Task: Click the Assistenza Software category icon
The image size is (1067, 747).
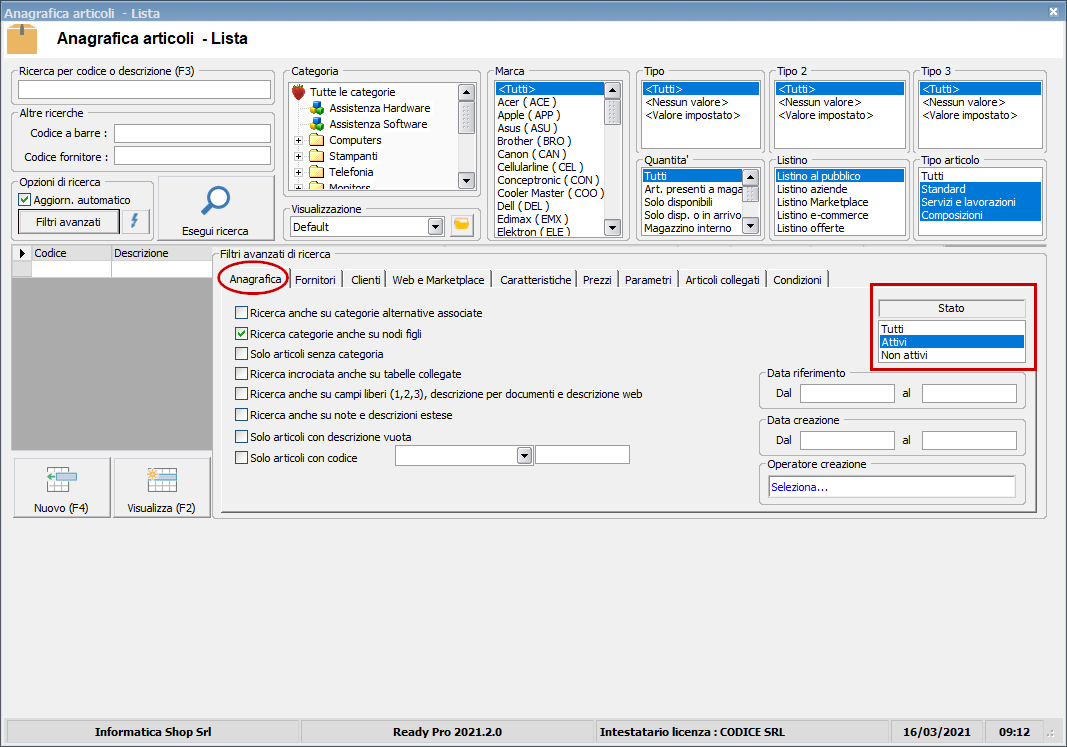Action: pyautogui.click(x=316, y=124)
